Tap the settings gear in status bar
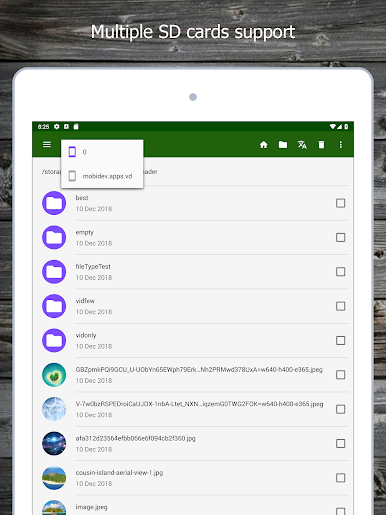This screenshot has width=386, height=515. point(57,127)
